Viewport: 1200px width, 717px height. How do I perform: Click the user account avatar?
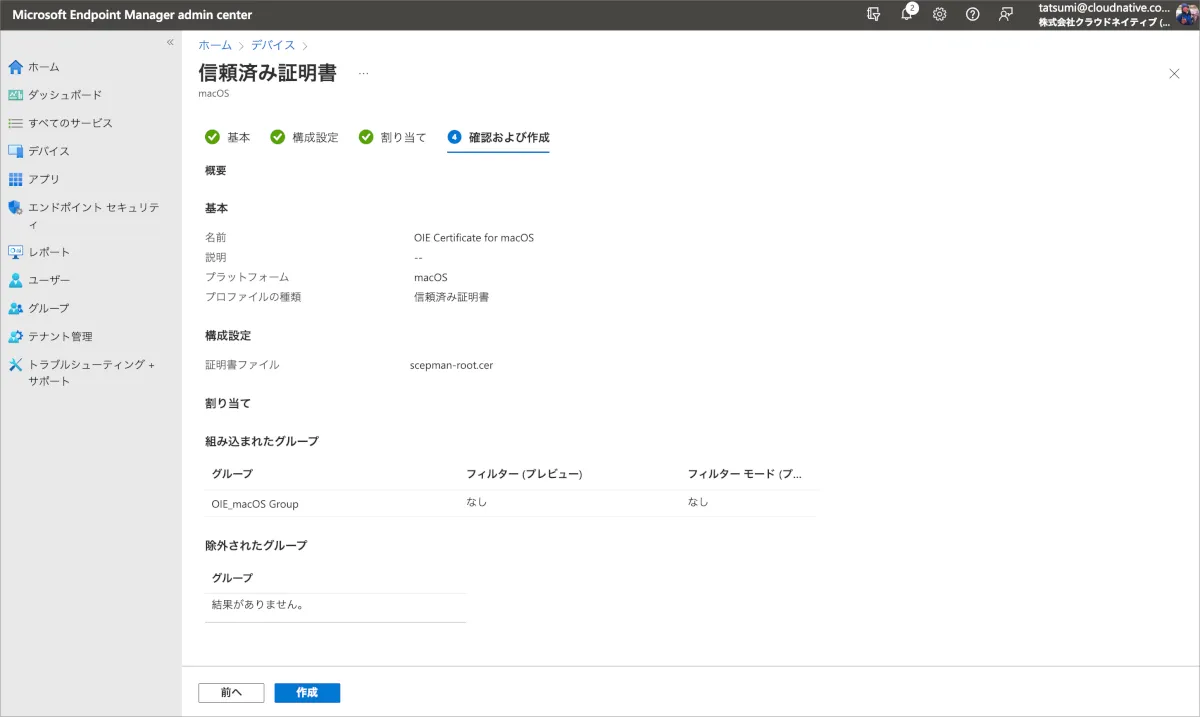(1186, 14)
